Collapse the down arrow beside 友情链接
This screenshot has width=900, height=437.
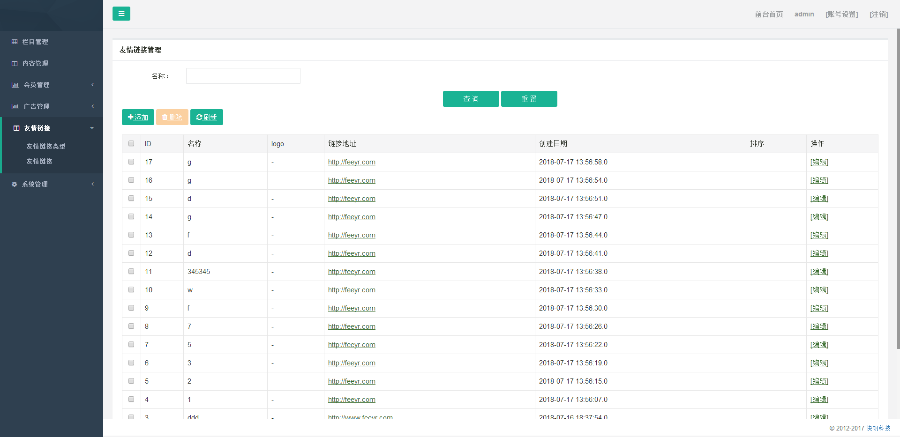92,128
